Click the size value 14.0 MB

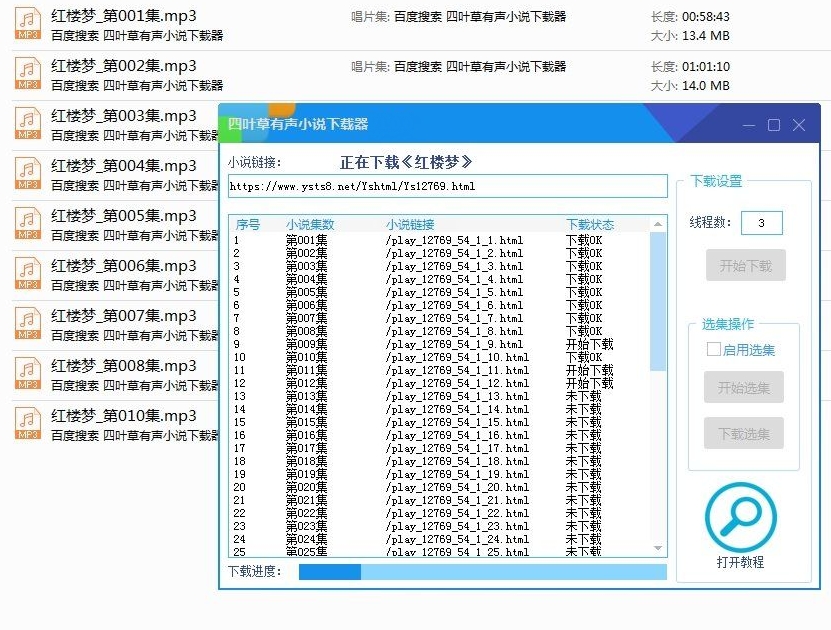click(705, 85)
